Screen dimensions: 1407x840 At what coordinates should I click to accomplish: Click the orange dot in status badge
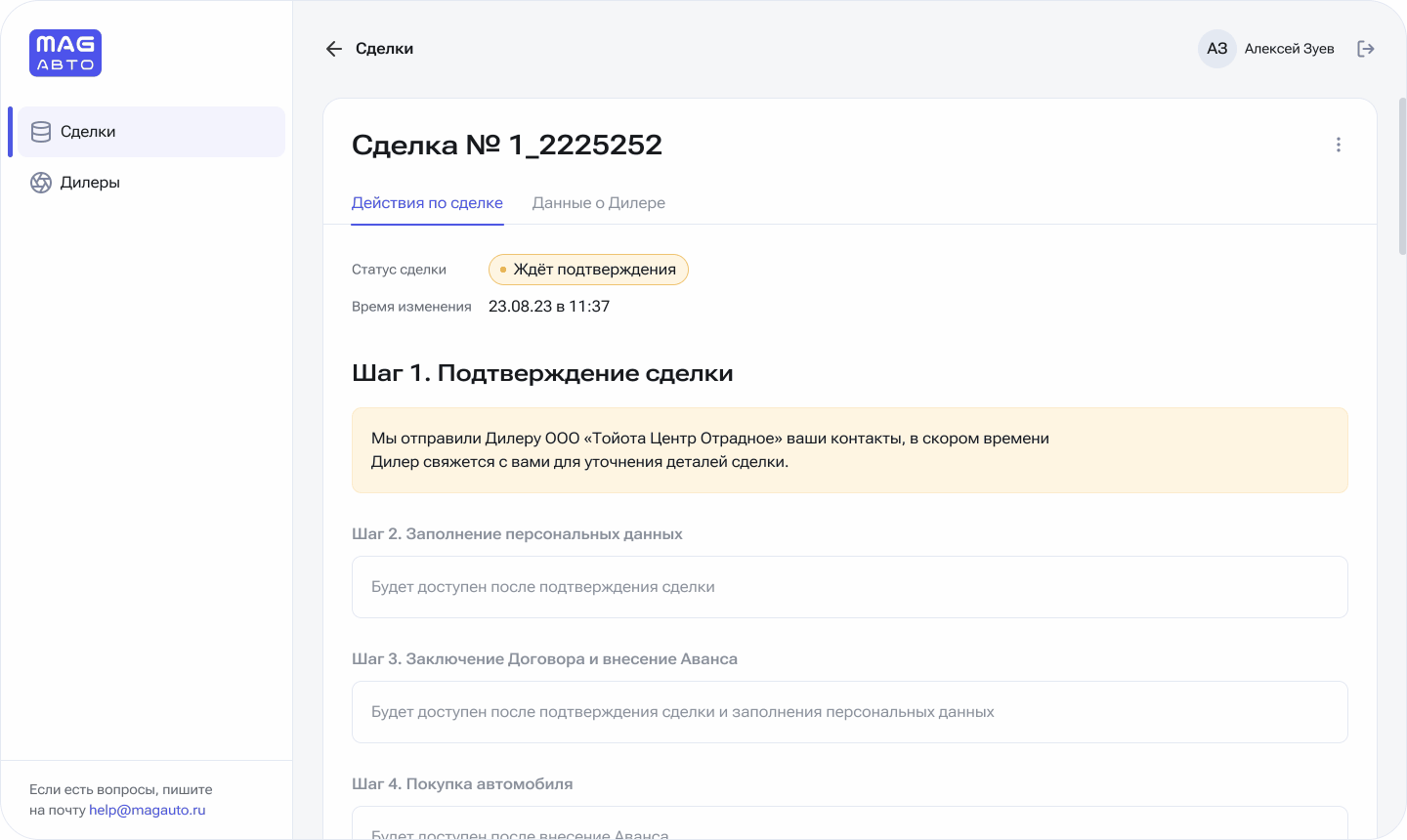point(503,270)
